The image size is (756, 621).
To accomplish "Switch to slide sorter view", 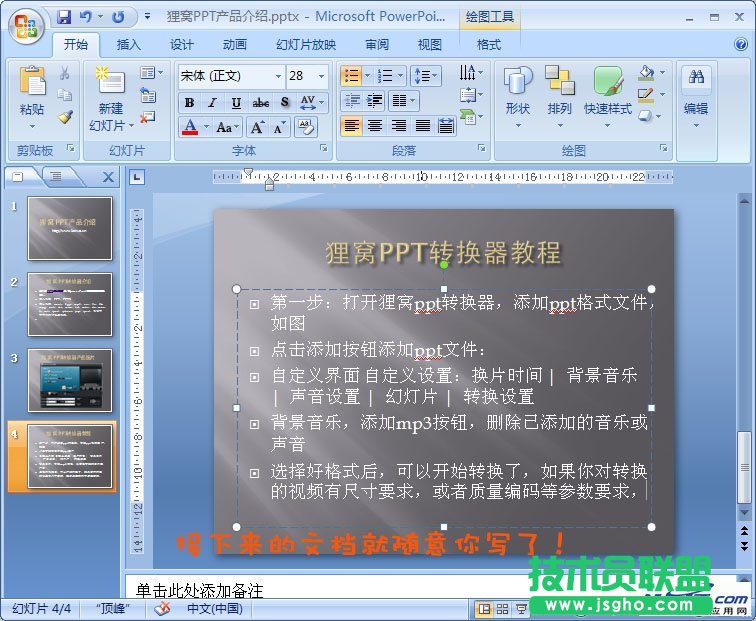I will pyautogui.click(x=502, y=609).
